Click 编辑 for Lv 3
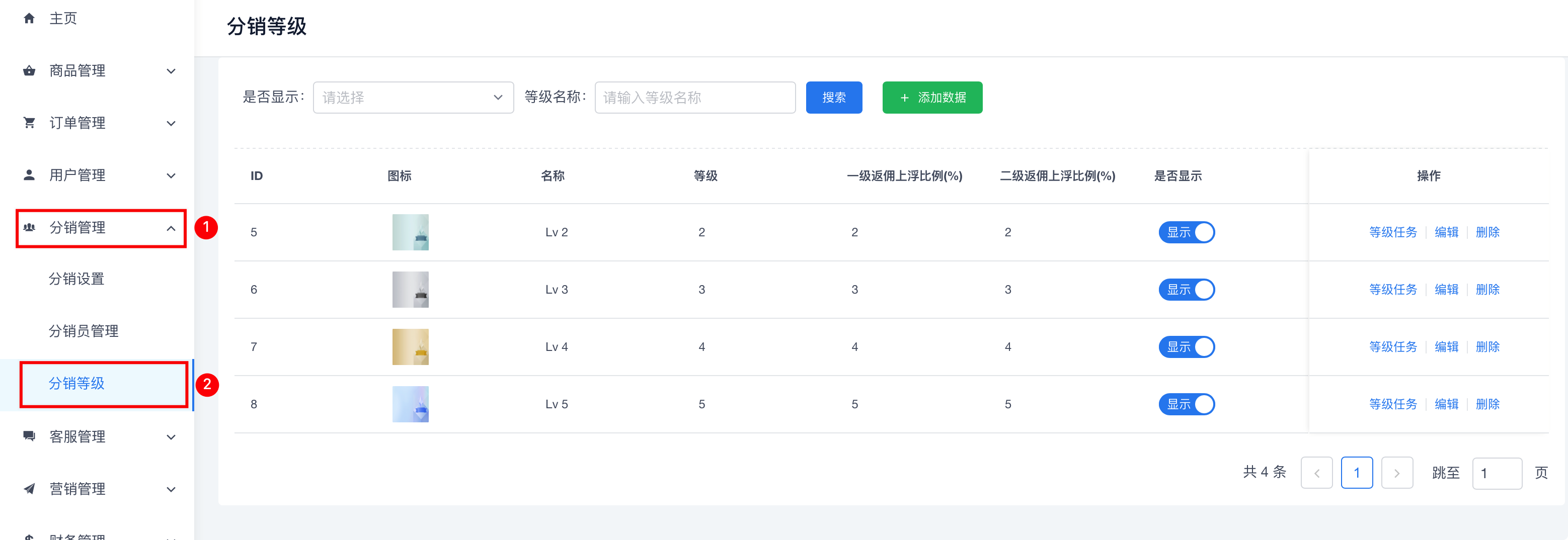This screenshot has width=1568, height=540. tap(1446, 290)
